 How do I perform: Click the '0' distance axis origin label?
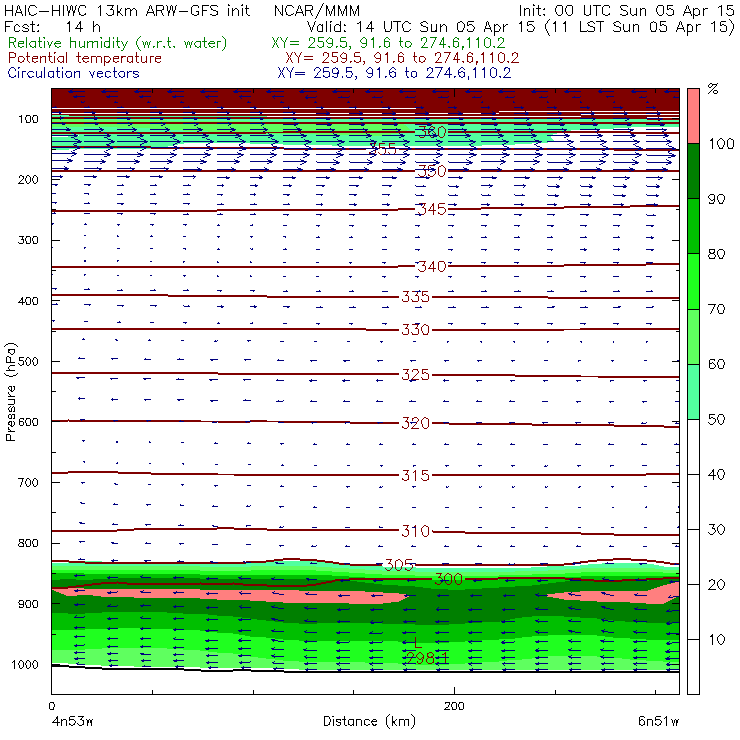tap(51, 706)
